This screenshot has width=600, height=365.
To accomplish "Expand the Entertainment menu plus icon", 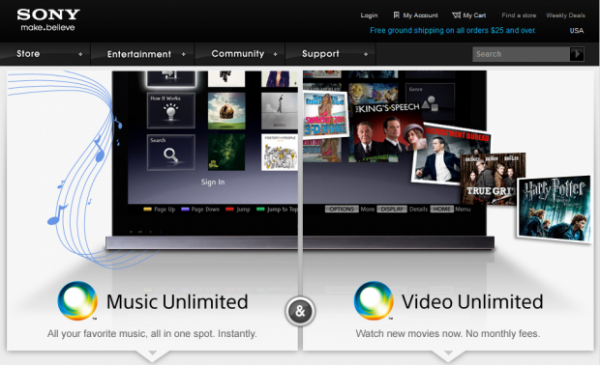I will [184, 54].
